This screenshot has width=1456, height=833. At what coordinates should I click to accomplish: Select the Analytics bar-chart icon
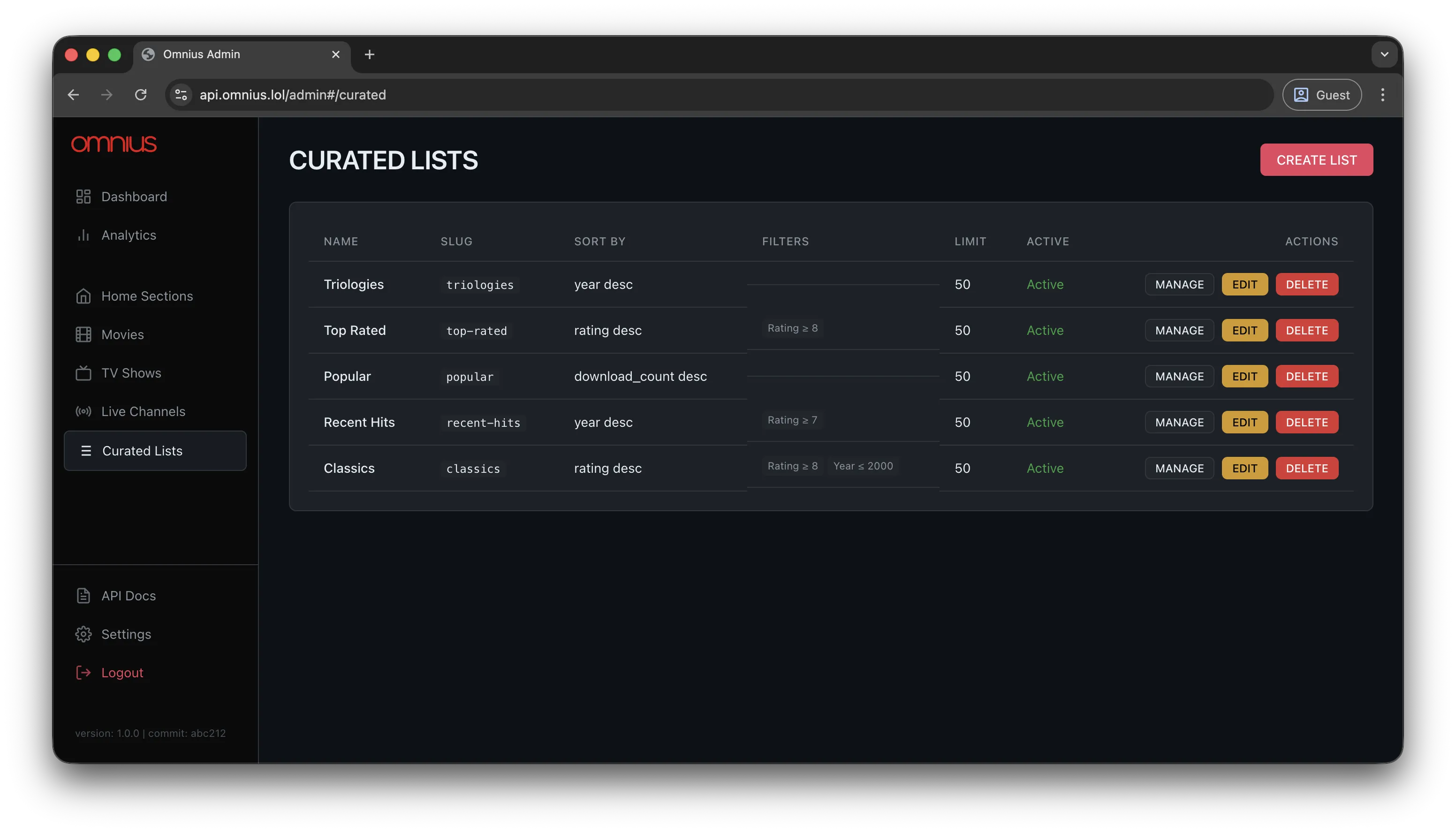(x=83, y=235)
